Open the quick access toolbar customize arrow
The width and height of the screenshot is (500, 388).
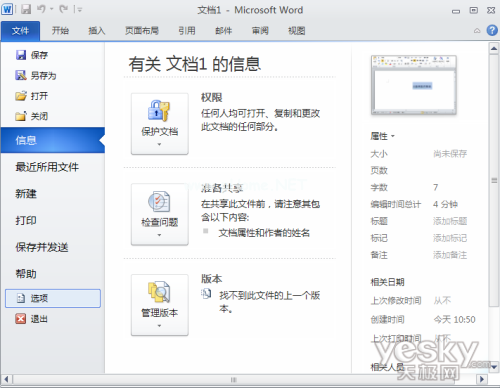79,10
